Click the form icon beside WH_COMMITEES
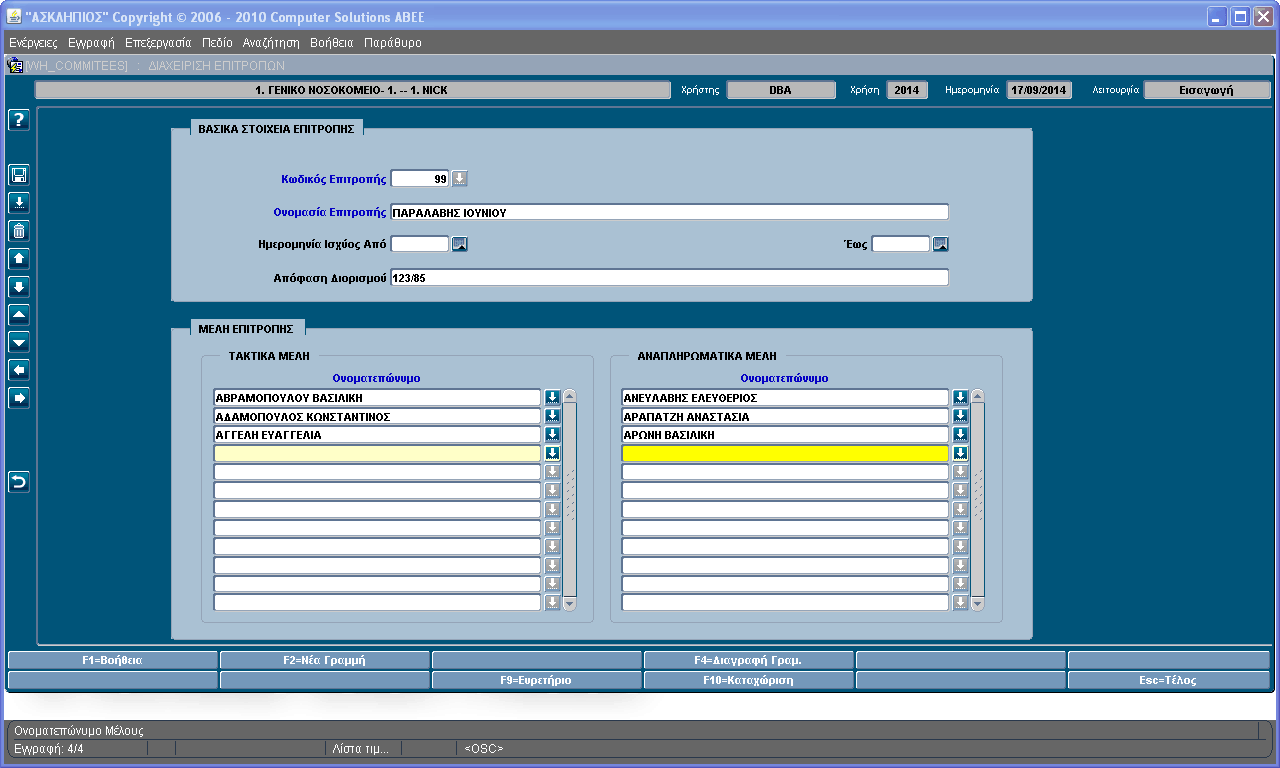The height and width of the screenshot is (768, 1280). click(x=15, y=65)
